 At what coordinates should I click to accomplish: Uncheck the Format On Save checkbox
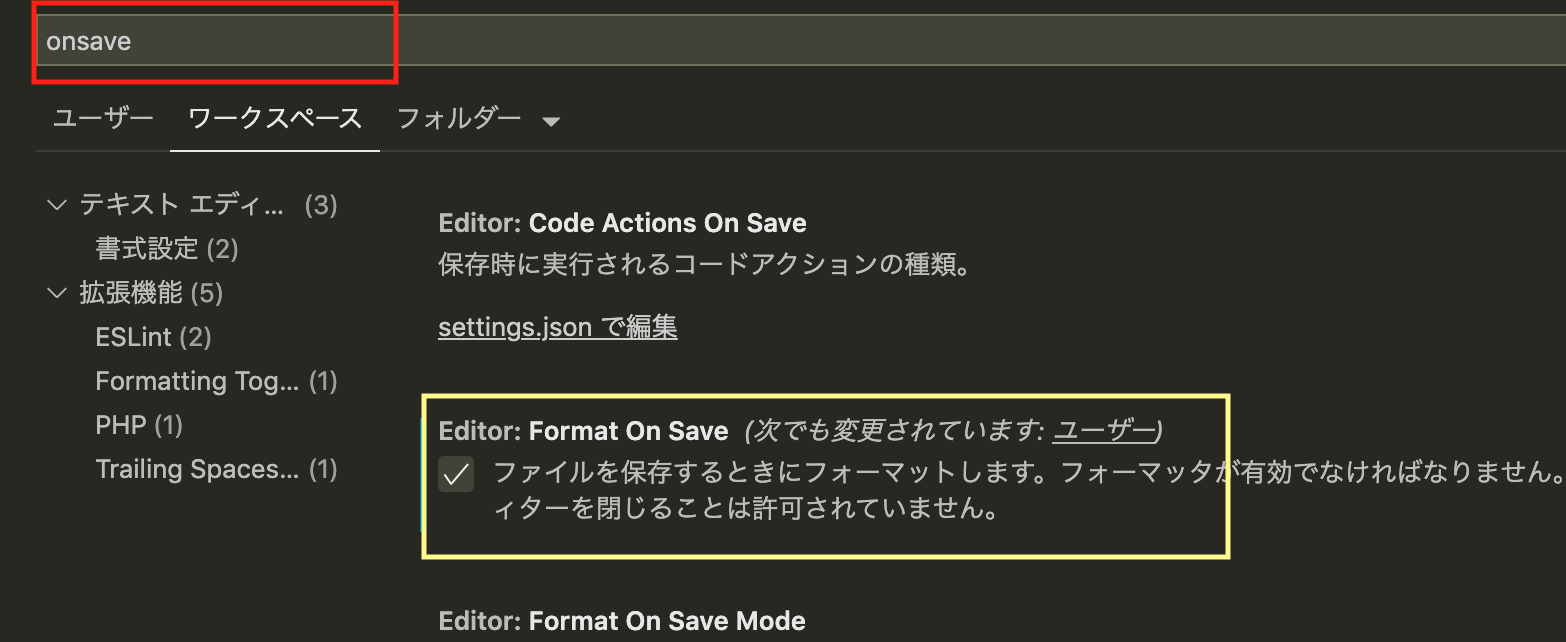[x=456, y=475]
